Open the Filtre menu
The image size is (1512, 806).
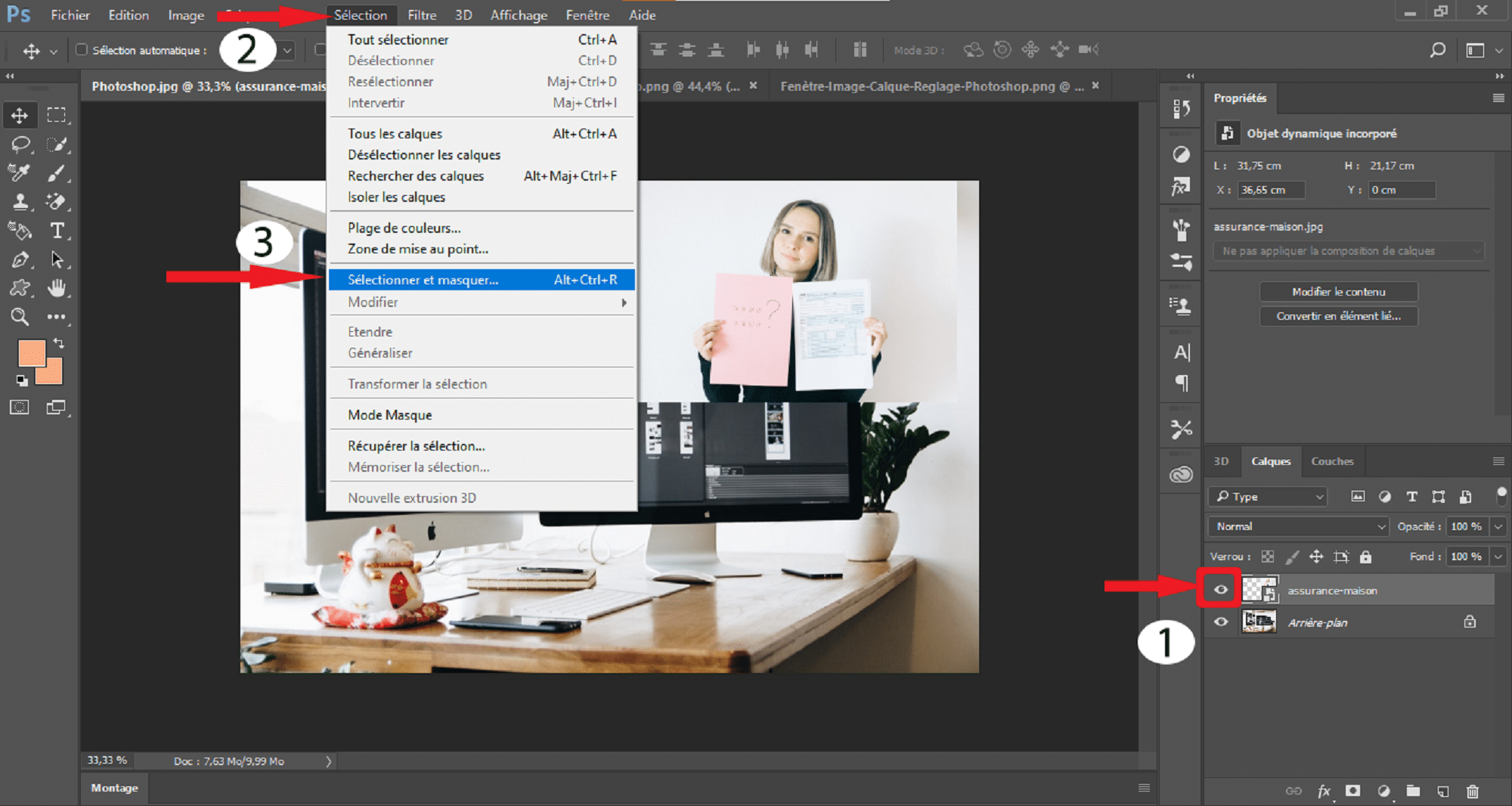point(422,15)
